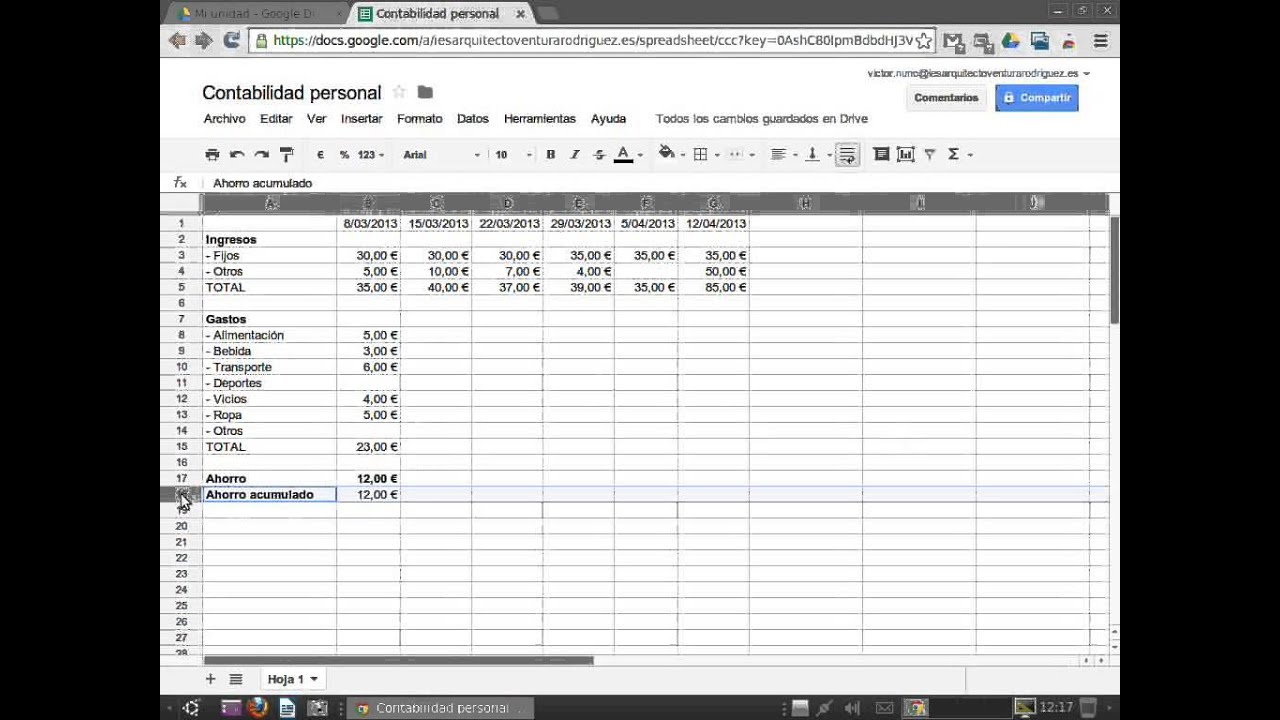Insert a chart

(905, 154)
